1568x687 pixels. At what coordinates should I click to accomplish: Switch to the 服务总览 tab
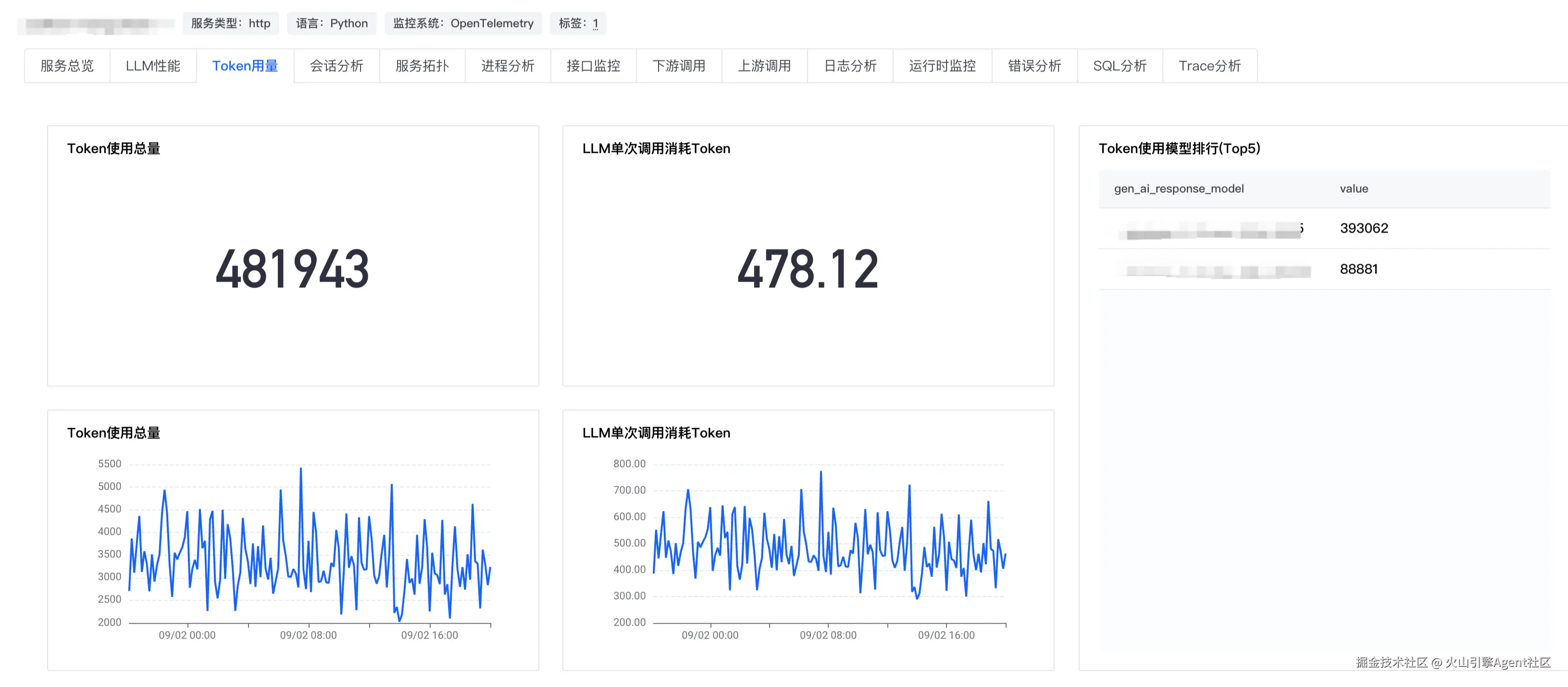67,66
